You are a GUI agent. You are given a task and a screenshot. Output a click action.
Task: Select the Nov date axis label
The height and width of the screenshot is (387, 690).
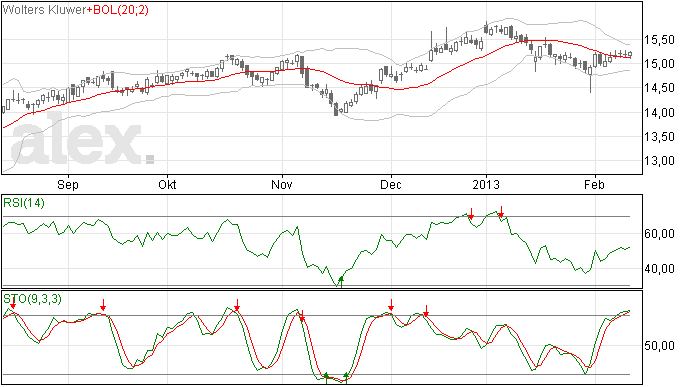click(282, 184)
